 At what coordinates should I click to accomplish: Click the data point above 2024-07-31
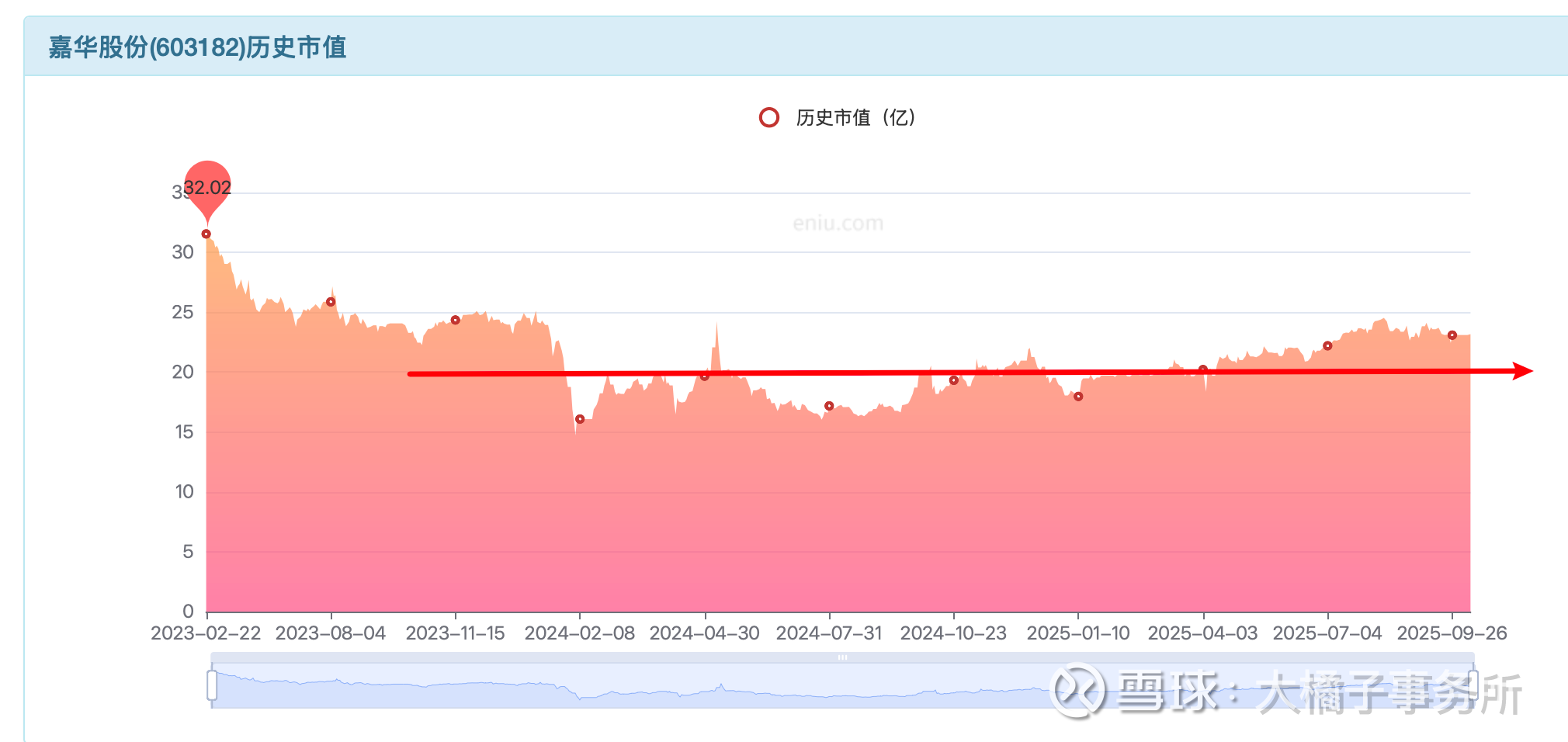[x=829, y=406]
